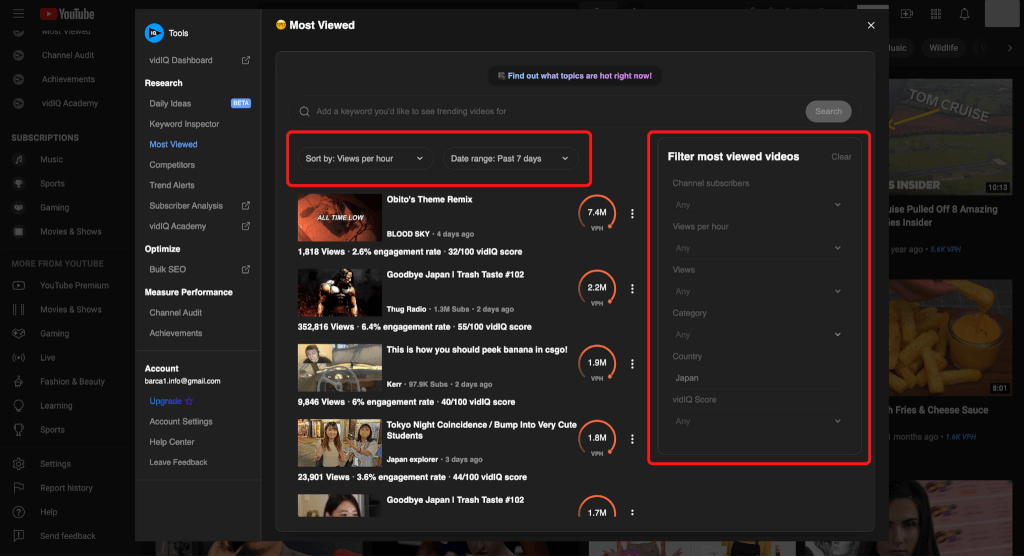Click three-dot menu for Obito's Theme Remix

click(x=632, y=213)
